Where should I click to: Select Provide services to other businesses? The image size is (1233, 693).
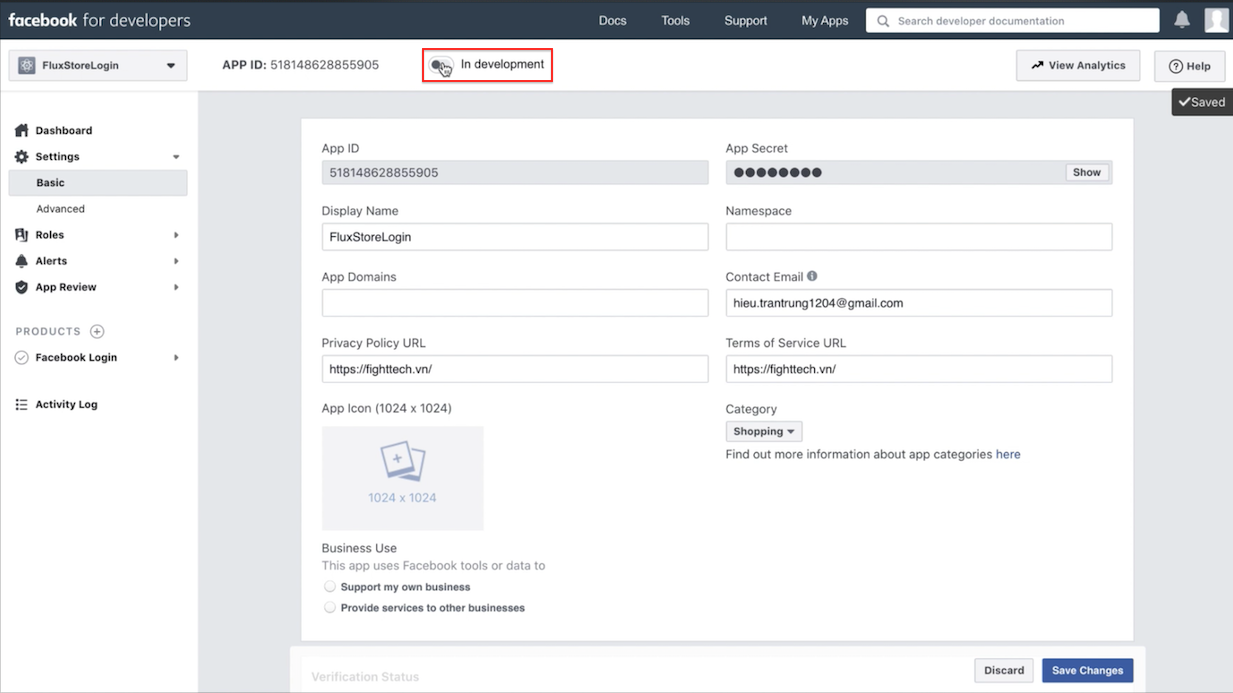330,608
